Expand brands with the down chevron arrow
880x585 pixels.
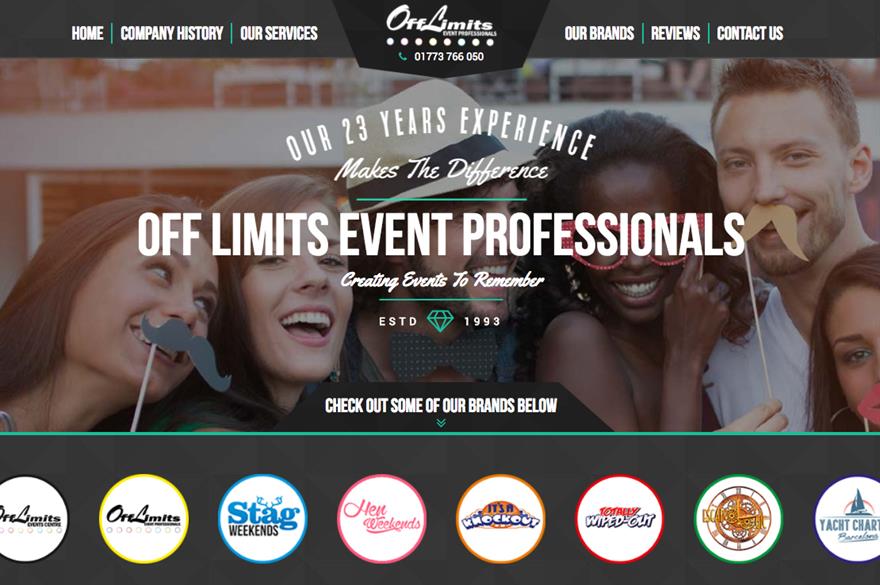click(x=441, y=423)
